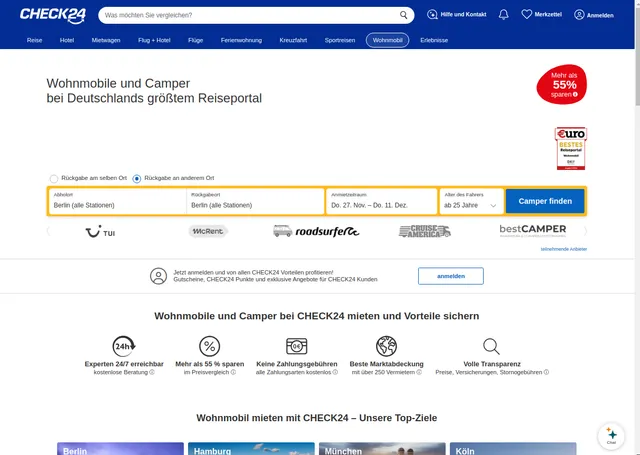The image size is (640, 455).
Task: Click the Euro Bestes Reiseportal award badge
Action: point(571,148)
